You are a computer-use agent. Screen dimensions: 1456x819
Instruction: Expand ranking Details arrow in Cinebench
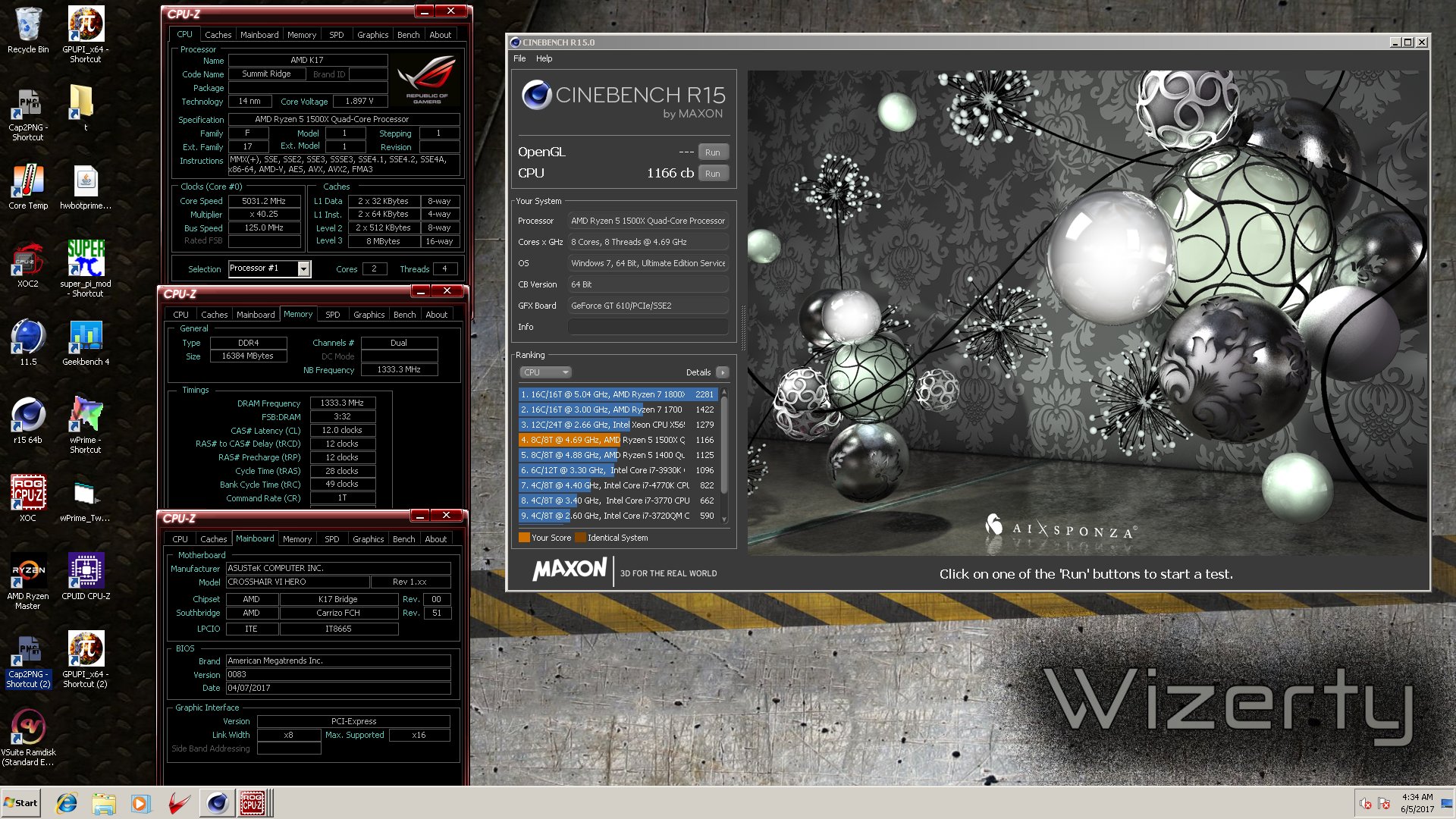(722, 372)
